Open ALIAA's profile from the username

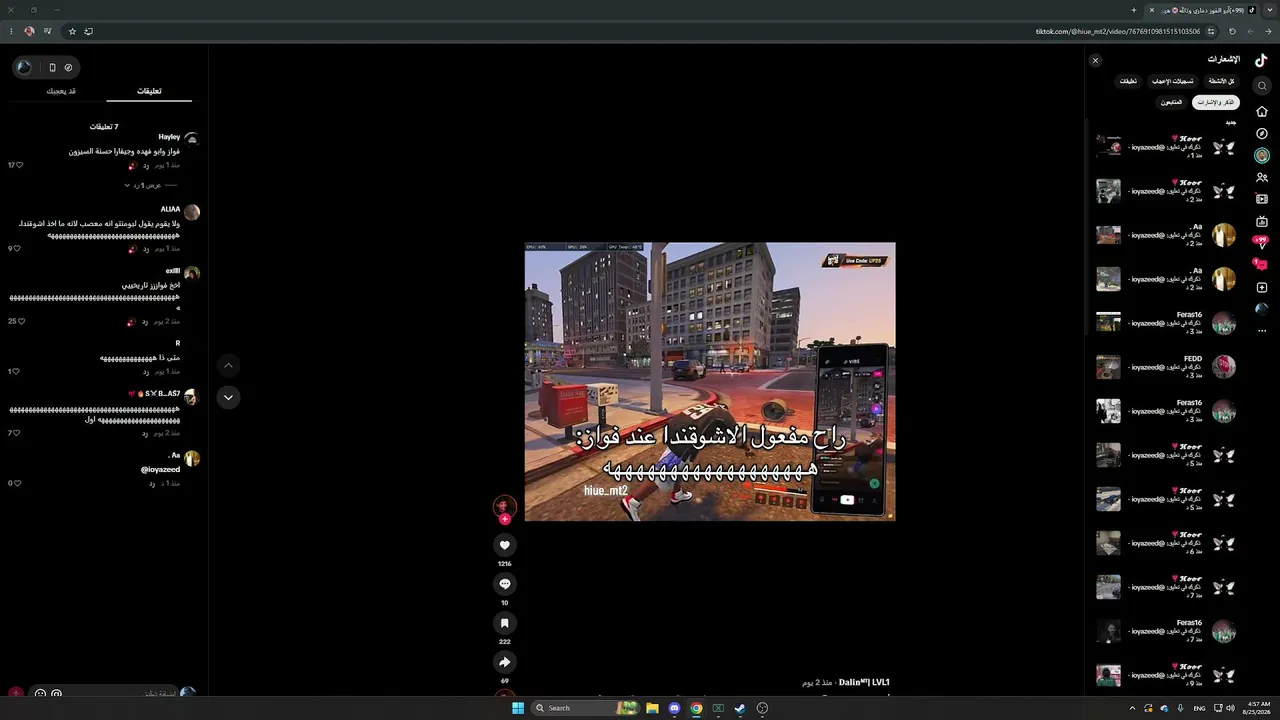click(171, 209)
